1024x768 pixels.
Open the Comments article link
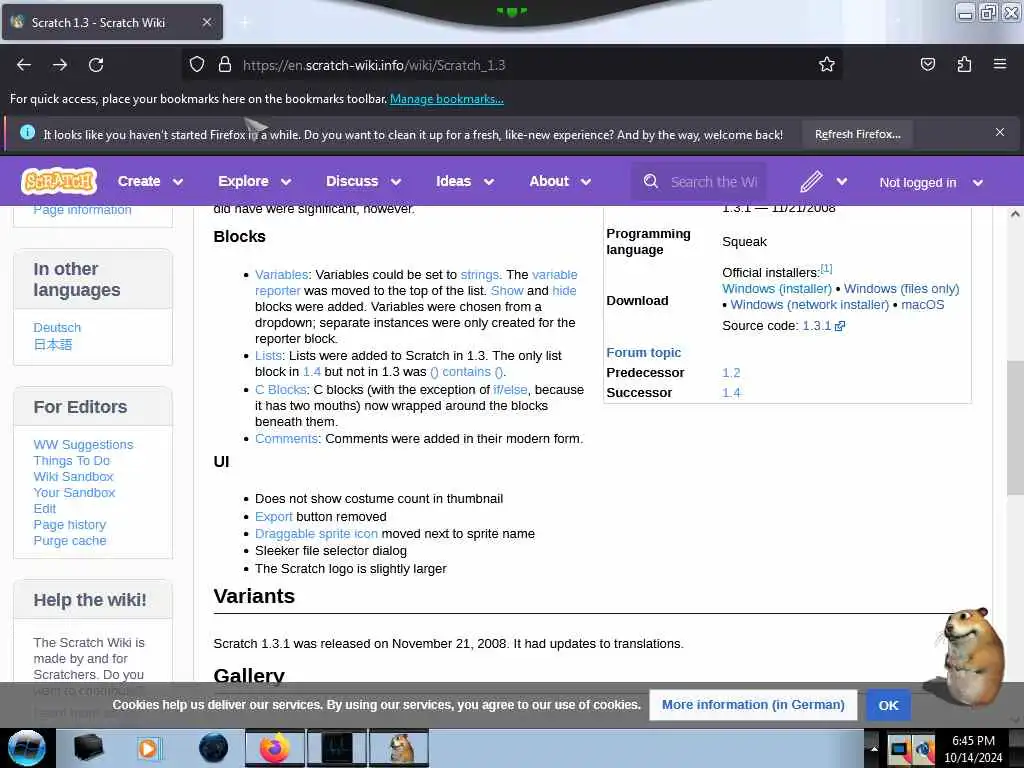pyautogui.click(x=286, y=438)
